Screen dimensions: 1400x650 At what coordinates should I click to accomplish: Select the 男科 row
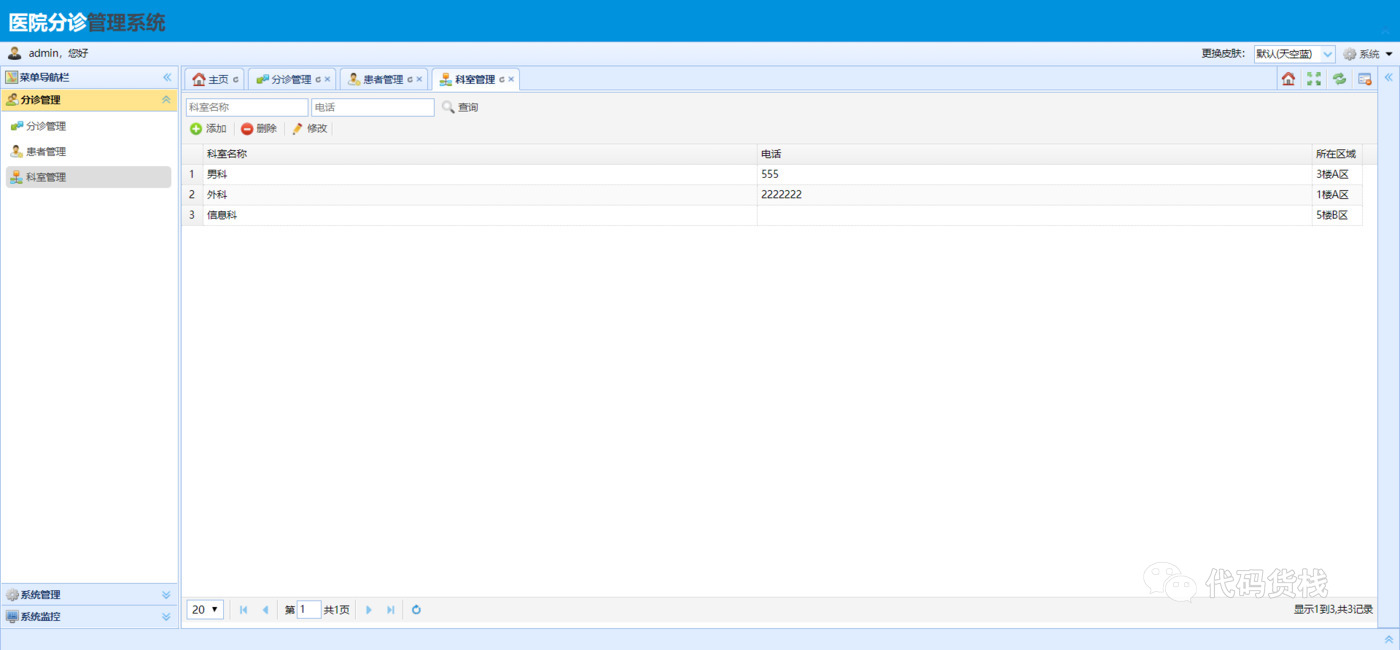[772, 174]
